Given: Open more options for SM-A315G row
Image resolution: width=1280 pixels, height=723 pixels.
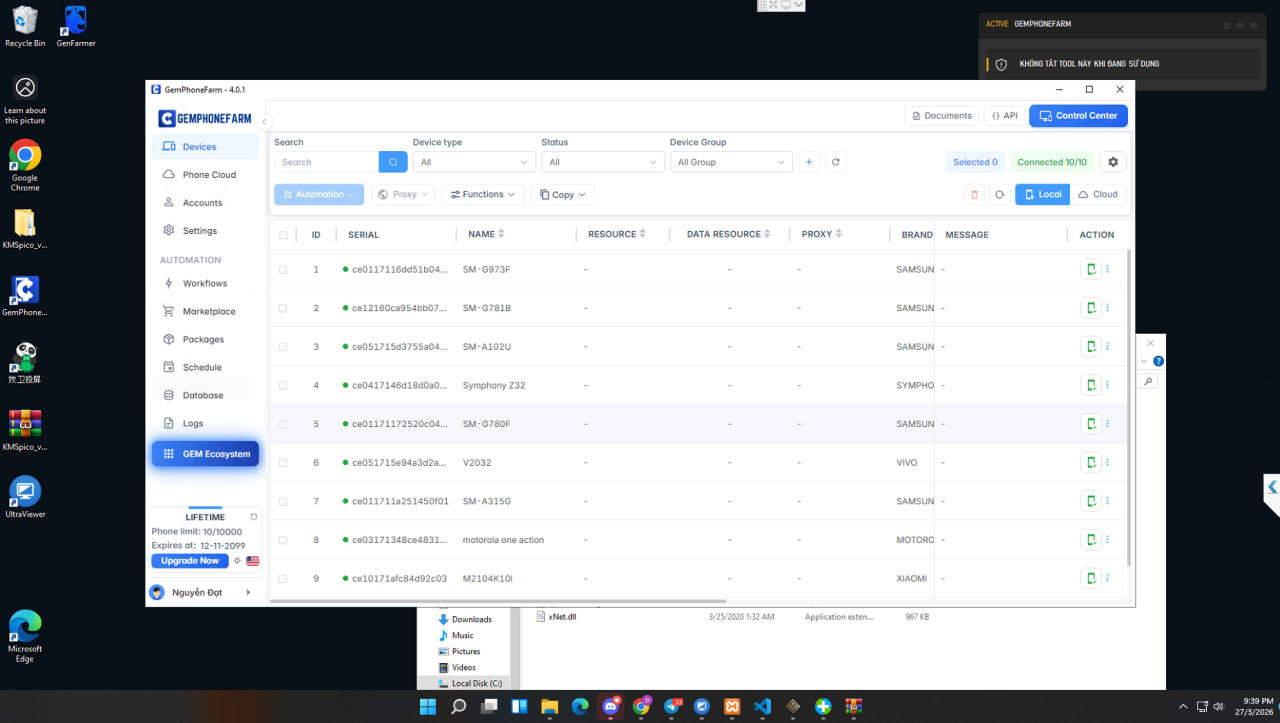Looking at the screenshot, I should (1107, 501).
